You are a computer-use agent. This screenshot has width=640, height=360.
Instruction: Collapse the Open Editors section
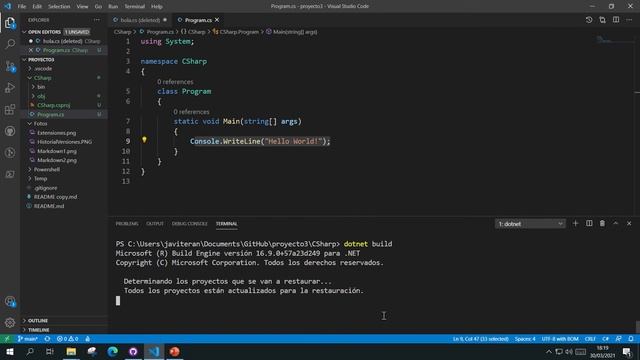tap(24, 32)
